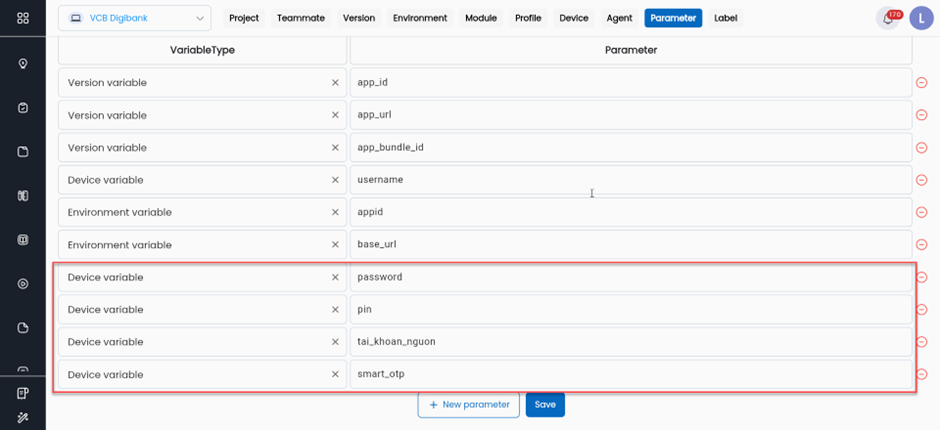Viewport: 940px width, 430px height.
Task: Select the magic wand icon at sidebar bottom
Action: [23, 416]
